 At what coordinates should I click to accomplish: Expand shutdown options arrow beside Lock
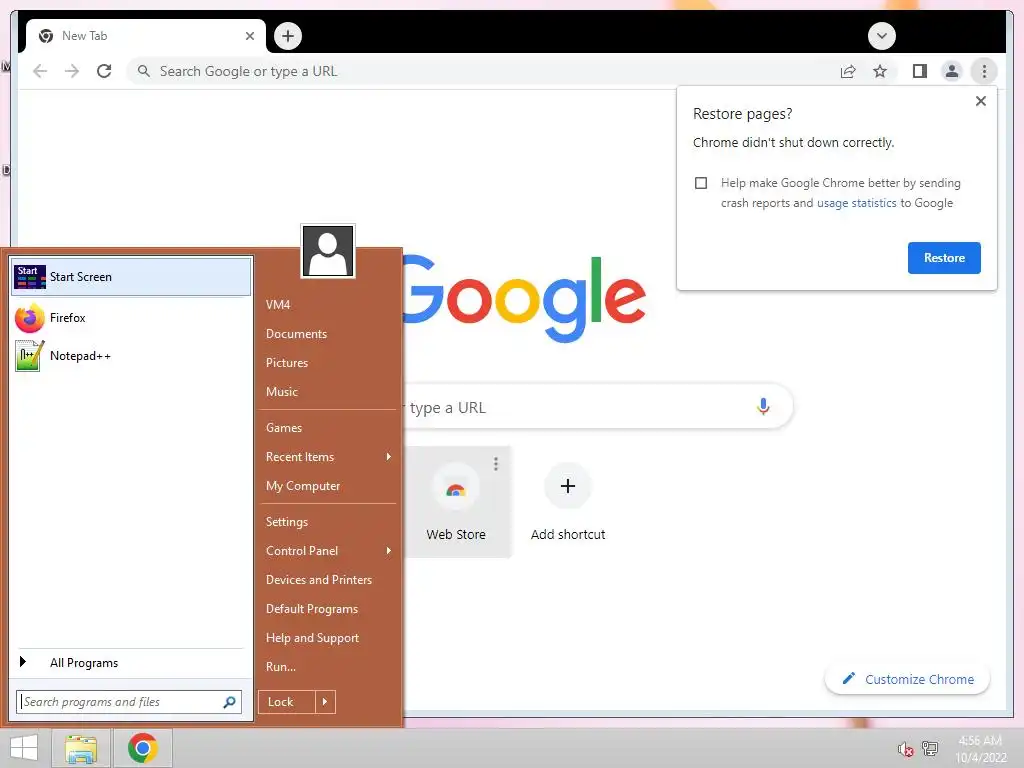tap(325, 702)
